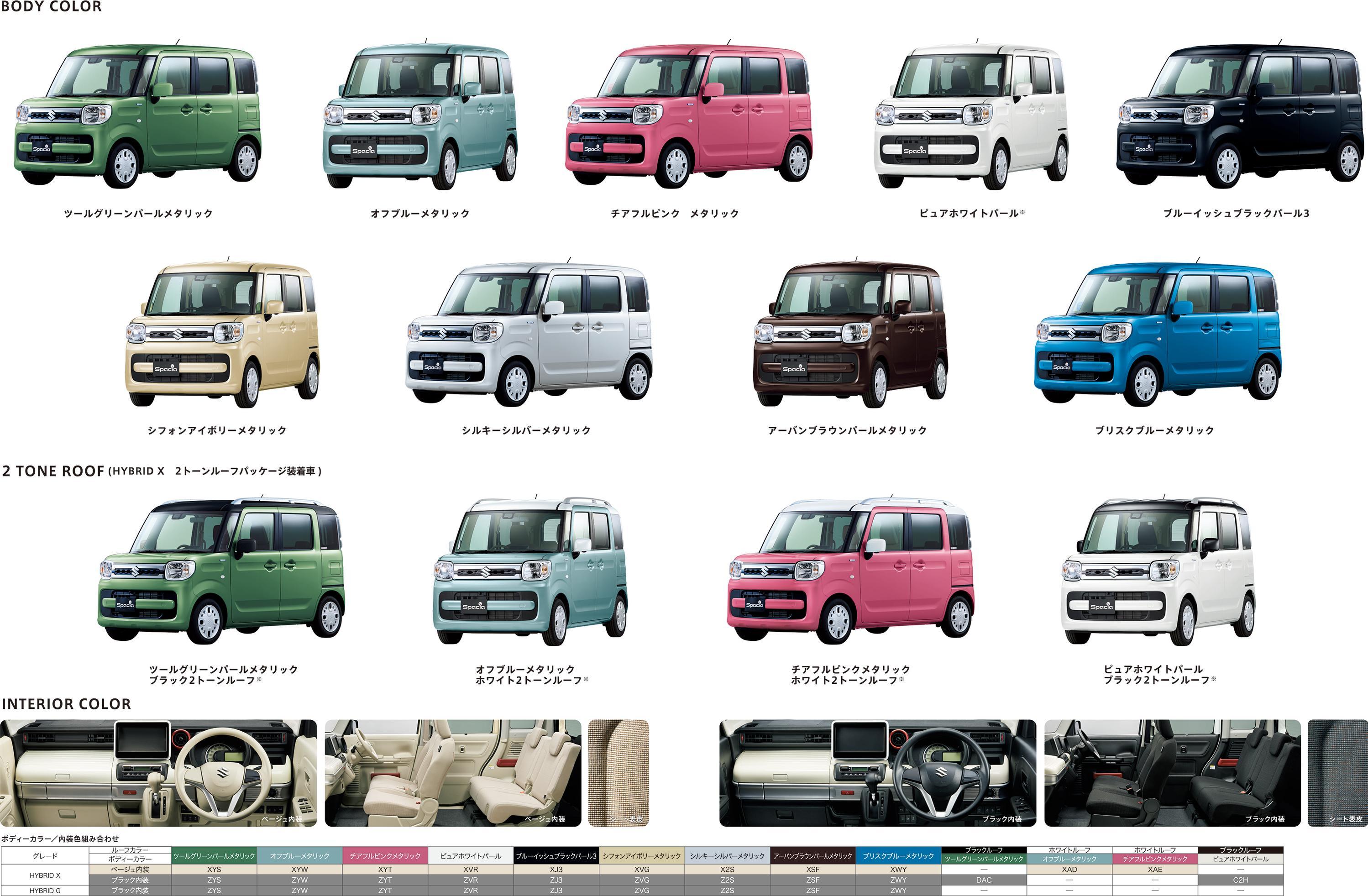Click the HYBRID X grade cell
The image size is (1368, 896).
[x=45, y=875]
